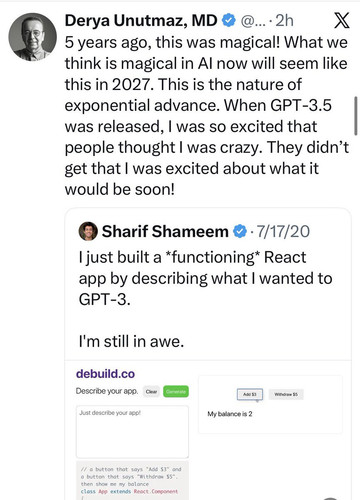
Task: Open the Sharif Shameem name link
Action: pos(165,231)
